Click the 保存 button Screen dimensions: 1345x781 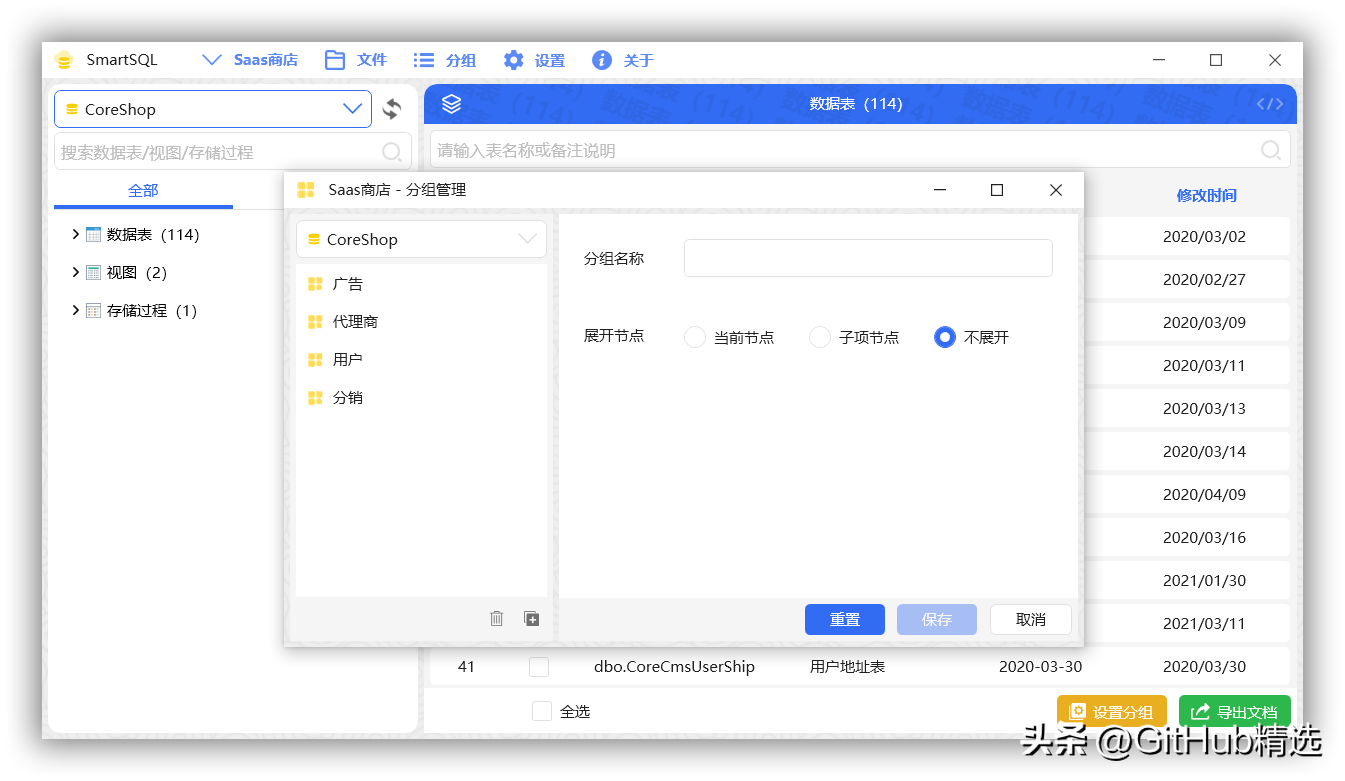click(937, 619)
